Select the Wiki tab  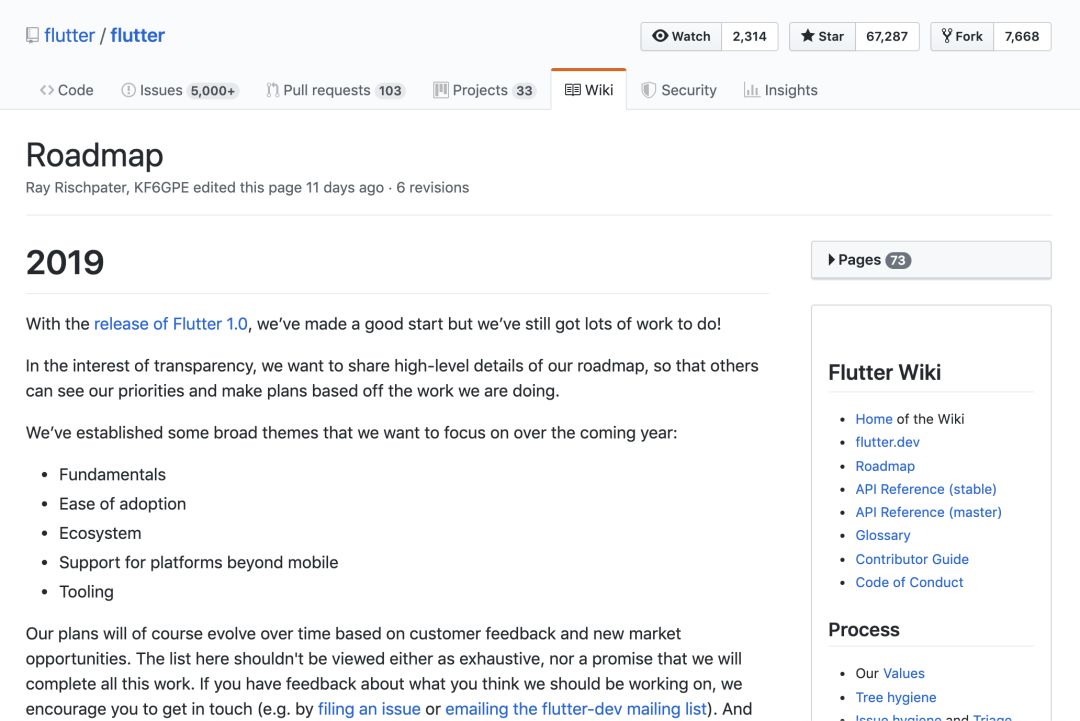coord(589,90)
